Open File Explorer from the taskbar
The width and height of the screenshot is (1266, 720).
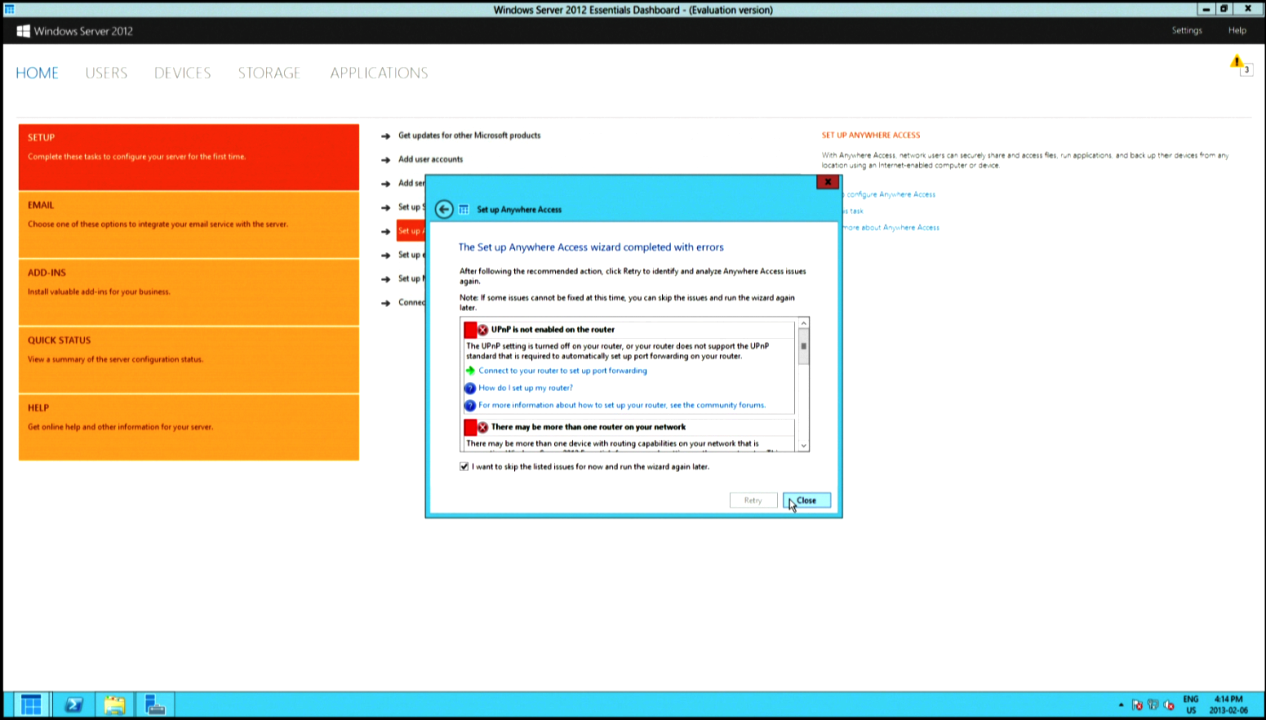pos(114,705)
